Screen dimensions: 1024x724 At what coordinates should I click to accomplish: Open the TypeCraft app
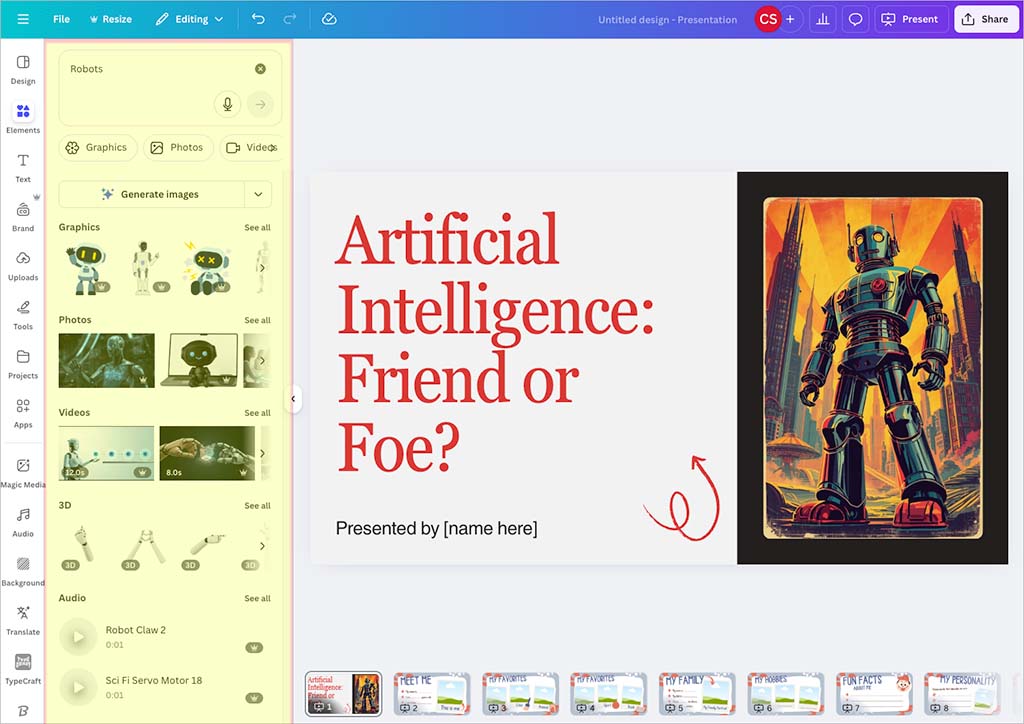click(22, 665)
